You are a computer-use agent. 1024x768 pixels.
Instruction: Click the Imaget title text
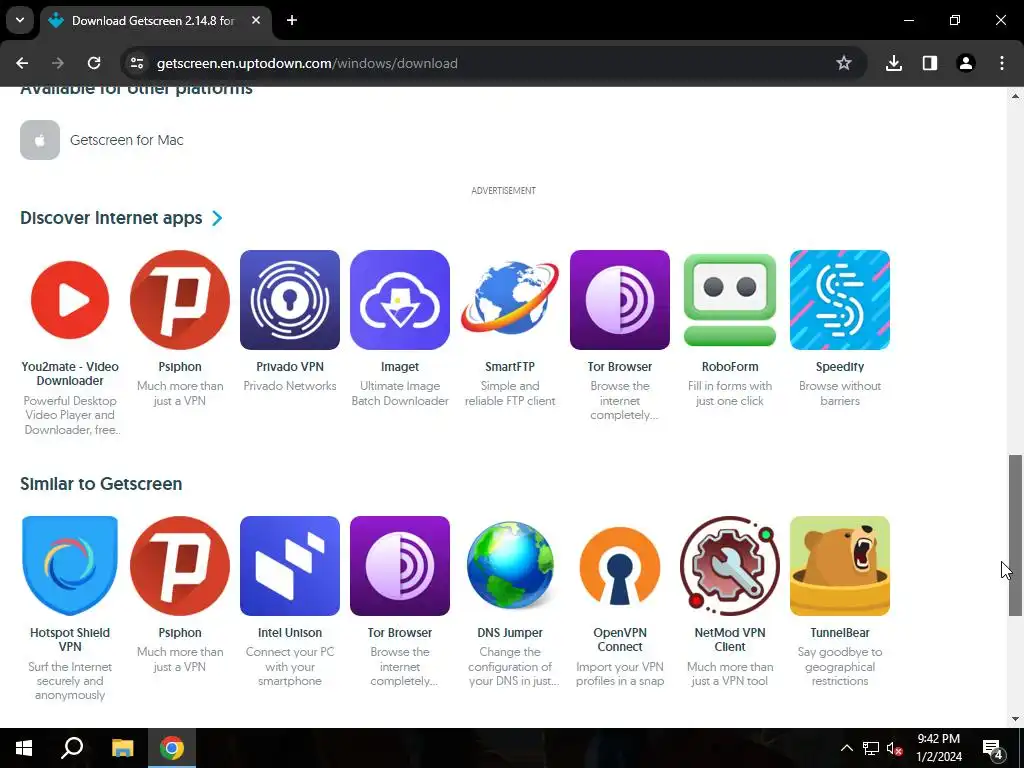coord(400,367)
